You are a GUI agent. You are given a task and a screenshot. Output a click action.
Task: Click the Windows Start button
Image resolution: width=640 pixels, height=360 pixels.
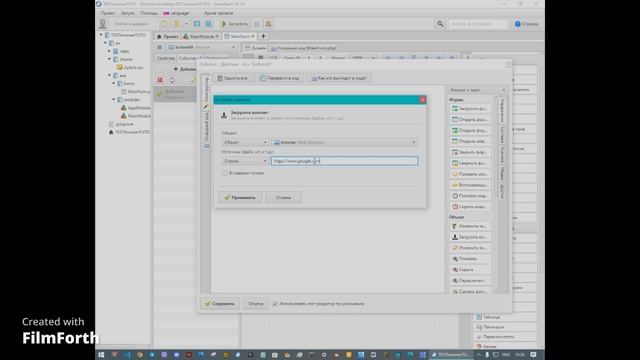[101, 355]
